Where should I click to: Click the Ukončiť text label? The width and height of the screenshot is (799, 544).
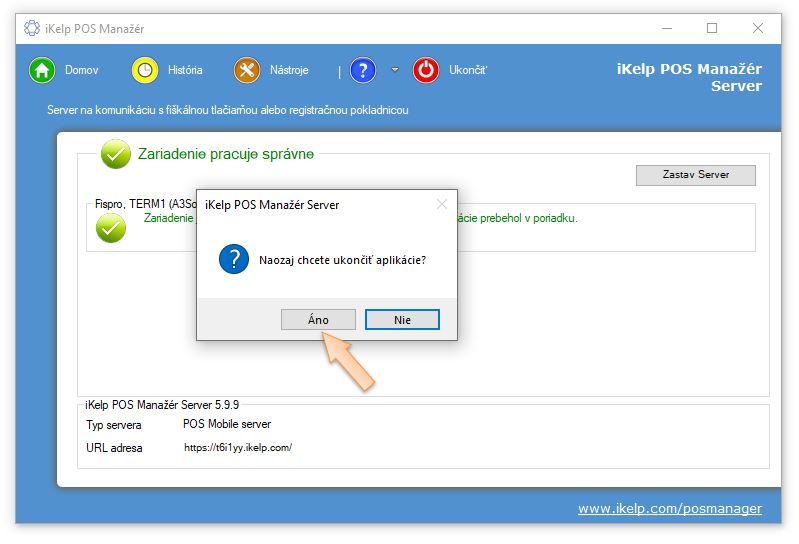tap(468, 70)
